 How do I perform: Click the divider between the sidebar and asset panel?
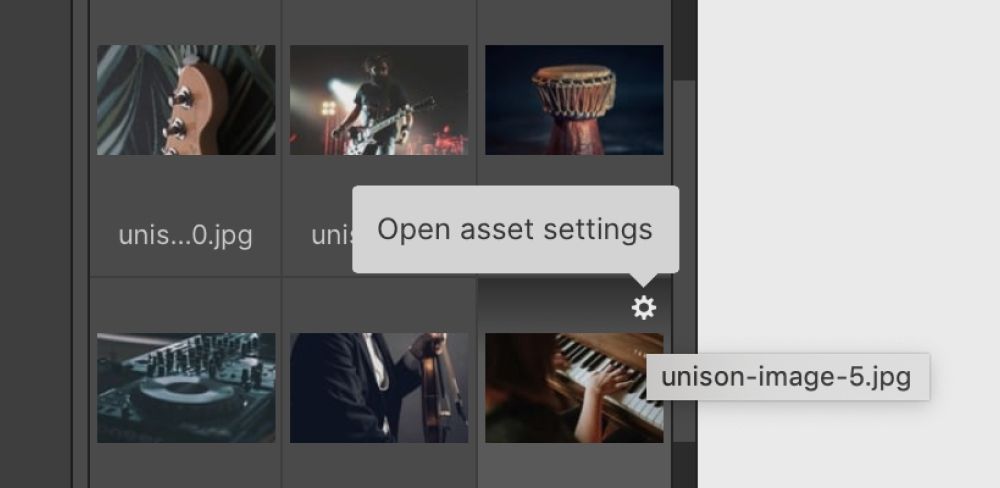click(x=80, y=244)
